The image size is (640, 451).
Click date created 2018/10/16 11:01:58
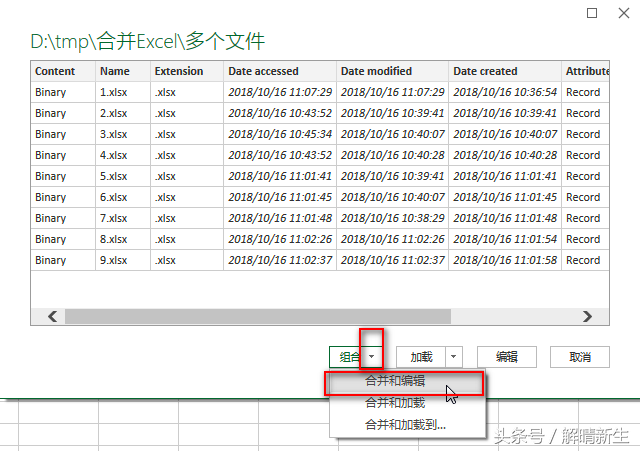click(505, 260)
